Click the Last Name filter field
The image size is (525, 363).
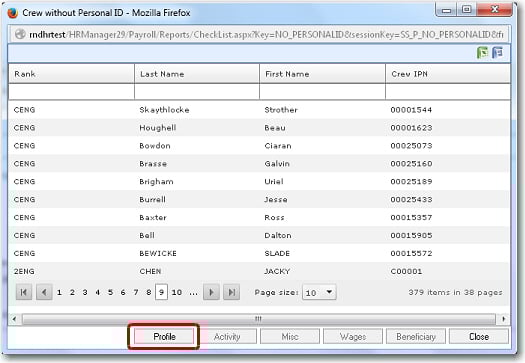(197, 91)
